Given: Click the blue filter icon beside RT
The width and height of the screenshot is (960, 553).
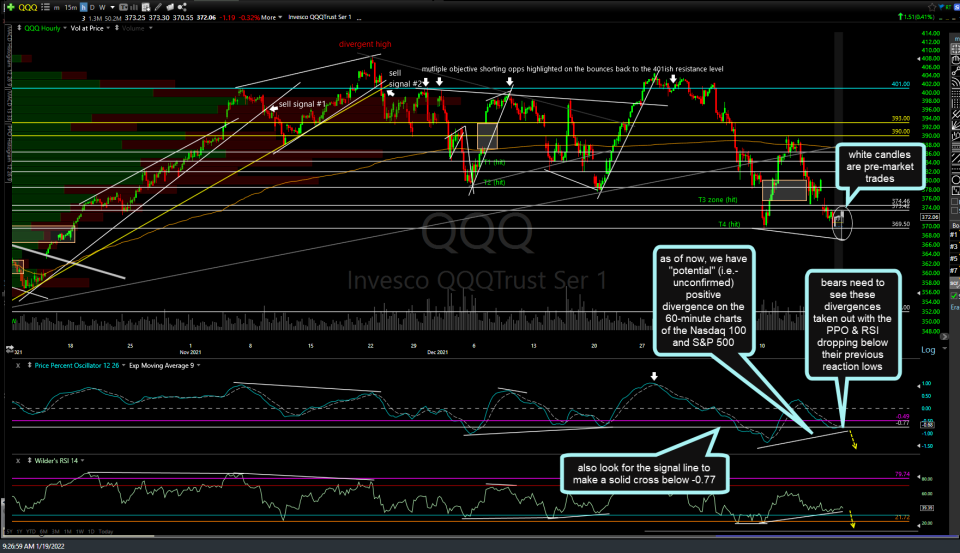Looking at the screenshot, I should [x=941, y=7].
